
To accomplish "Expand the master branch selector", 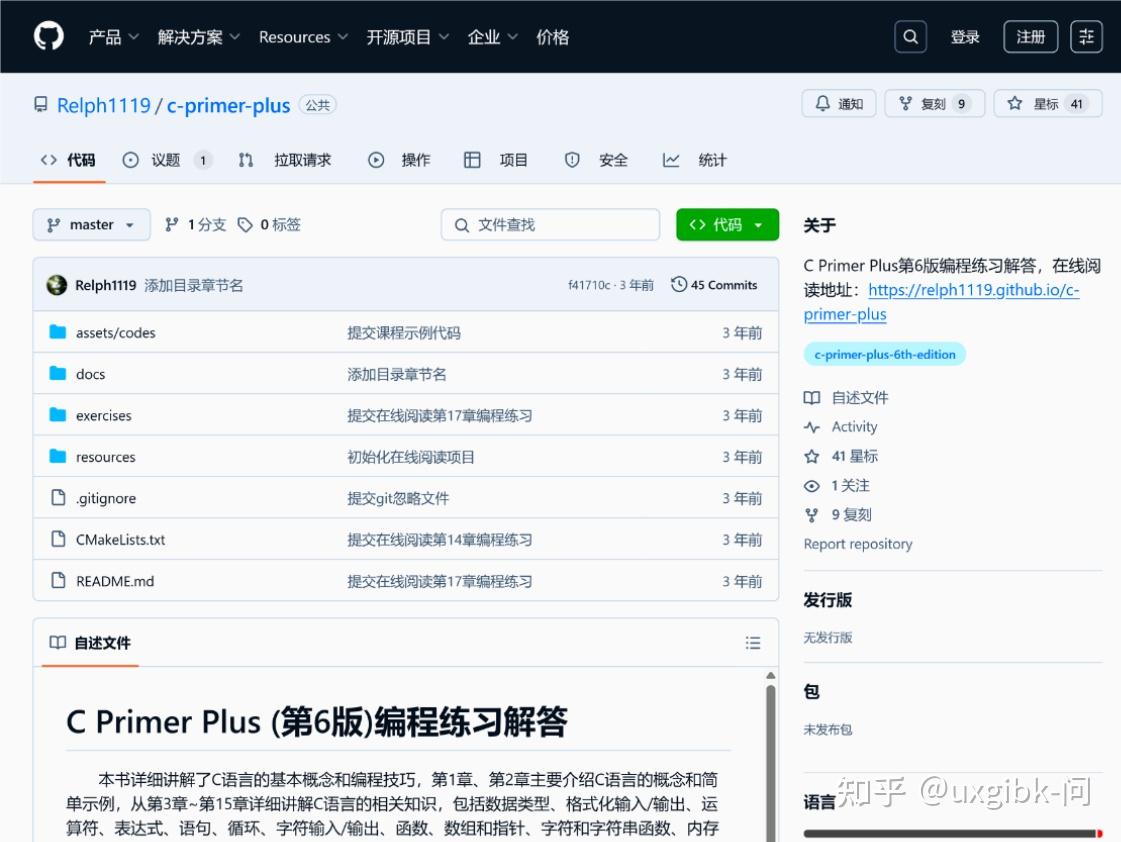I will [x=91, y=224].
